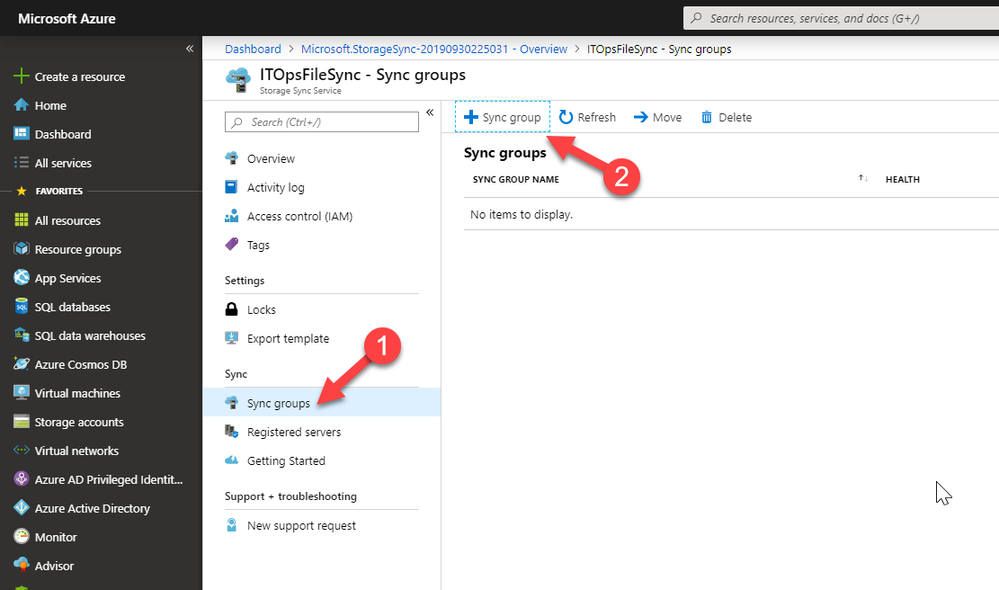Focus the global search resources box
999x590 pixels.
tap(841, 18)
